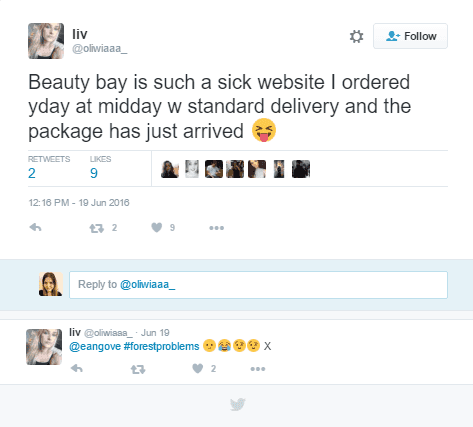Open the first liker's avatar thumbnail
This screenshot has height=427, width=473.
[x=170, y=169]
